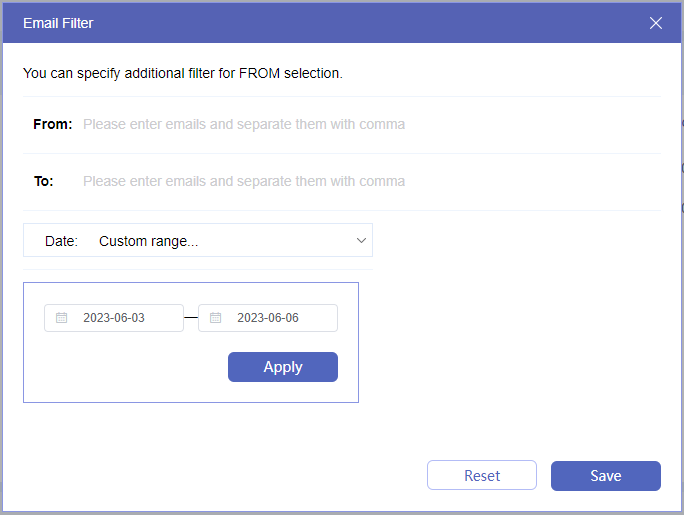This screenshot has height=515, width=684.
Task: Click the dash between the date fields
Action: (x=191, y=318)
